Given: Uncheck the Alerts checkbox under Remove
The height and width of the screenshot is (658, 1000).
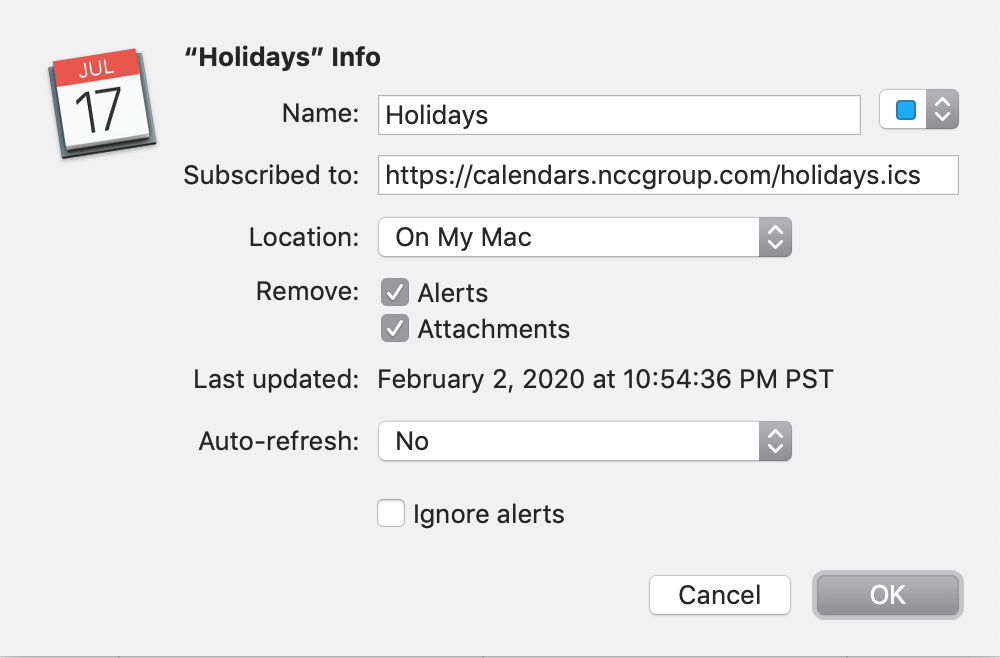Looking at the screenshot, I should pyautogui.click(x=395, y=293).
